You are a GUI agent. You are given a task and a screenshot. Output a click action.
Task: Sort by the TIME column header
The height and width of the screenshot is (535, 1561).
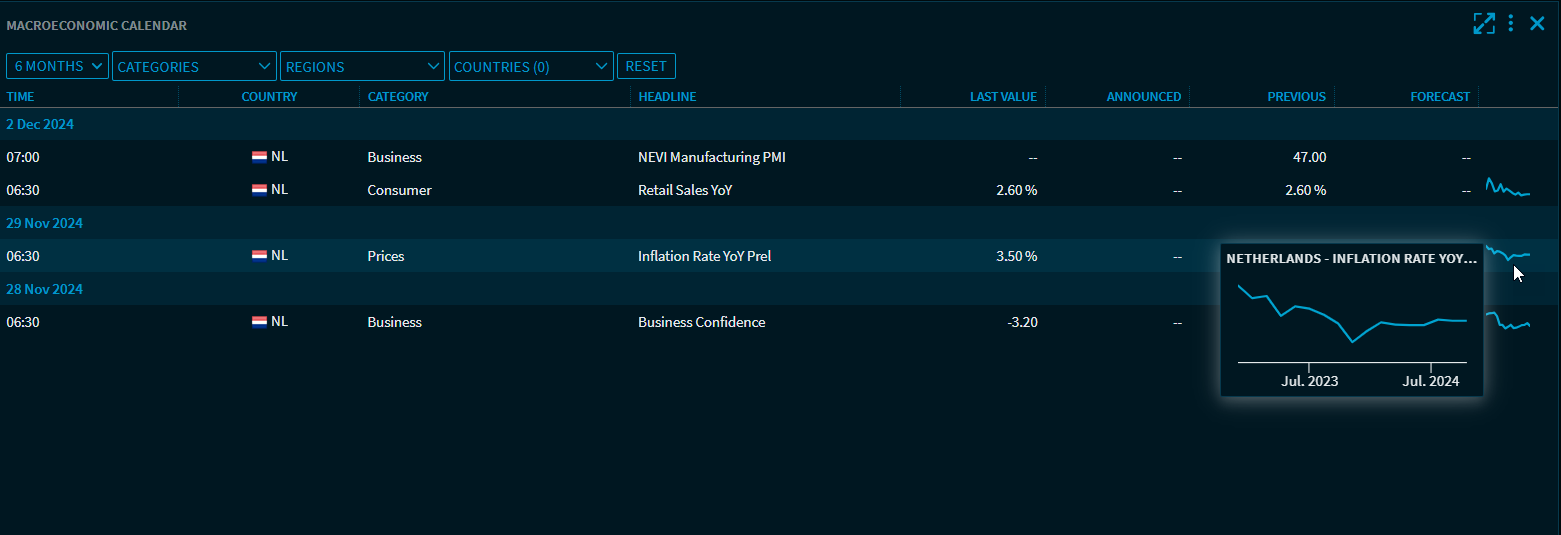tap(21, 97)
